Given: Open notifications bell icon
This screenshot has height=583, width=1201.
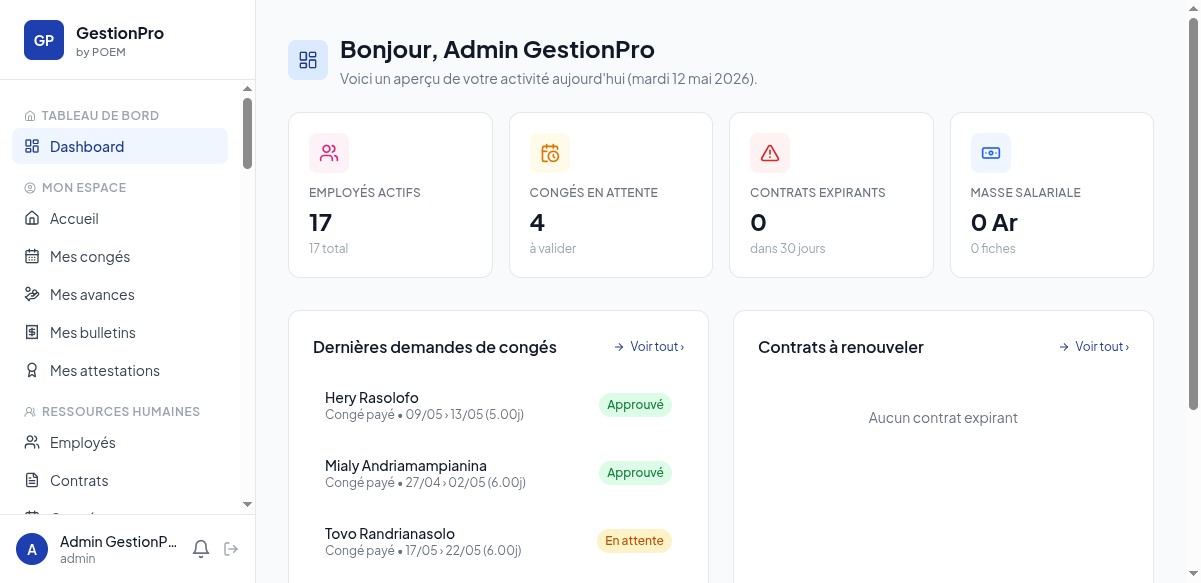Looking at the screenshot, I should click(201, 549).
